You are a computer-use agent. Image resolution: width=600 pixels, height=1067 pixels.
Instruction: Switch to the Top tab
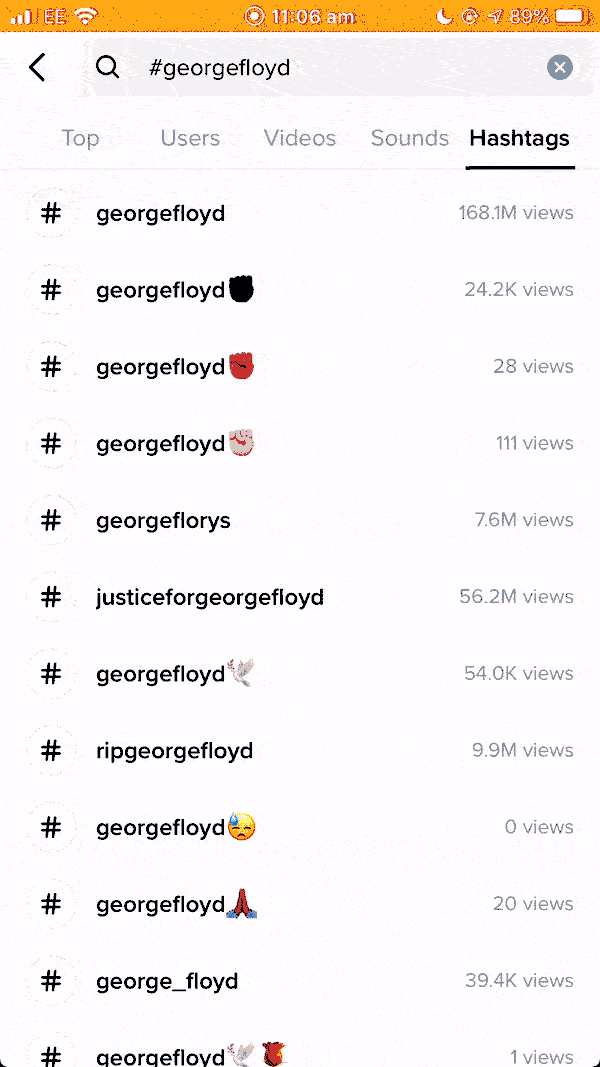coord(80,138)
